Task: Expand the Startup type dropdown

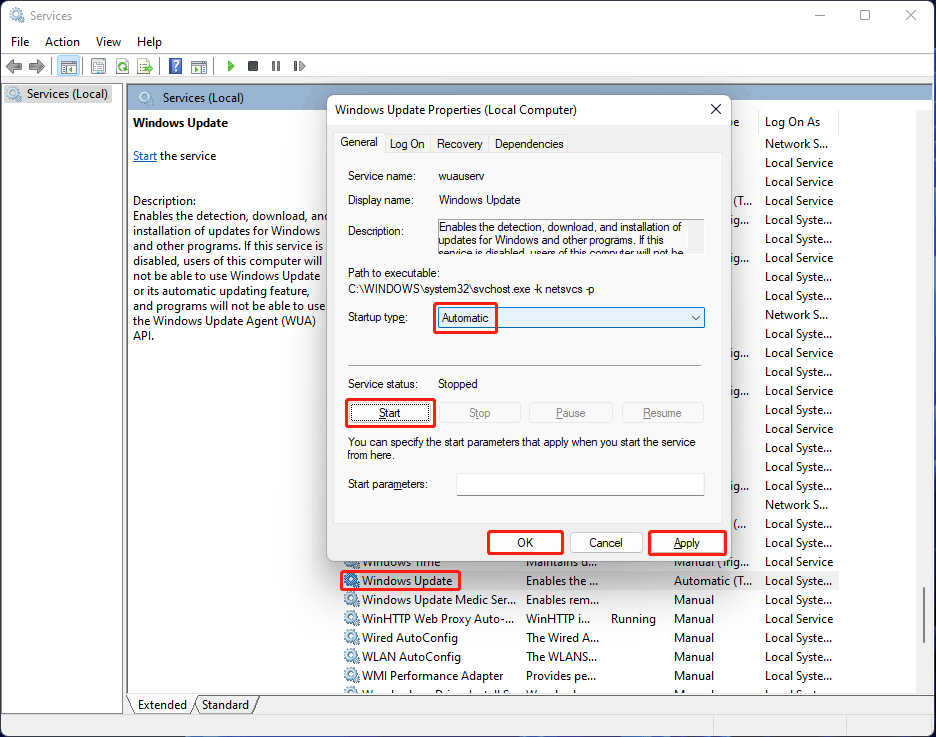Action: click(695, 318)
